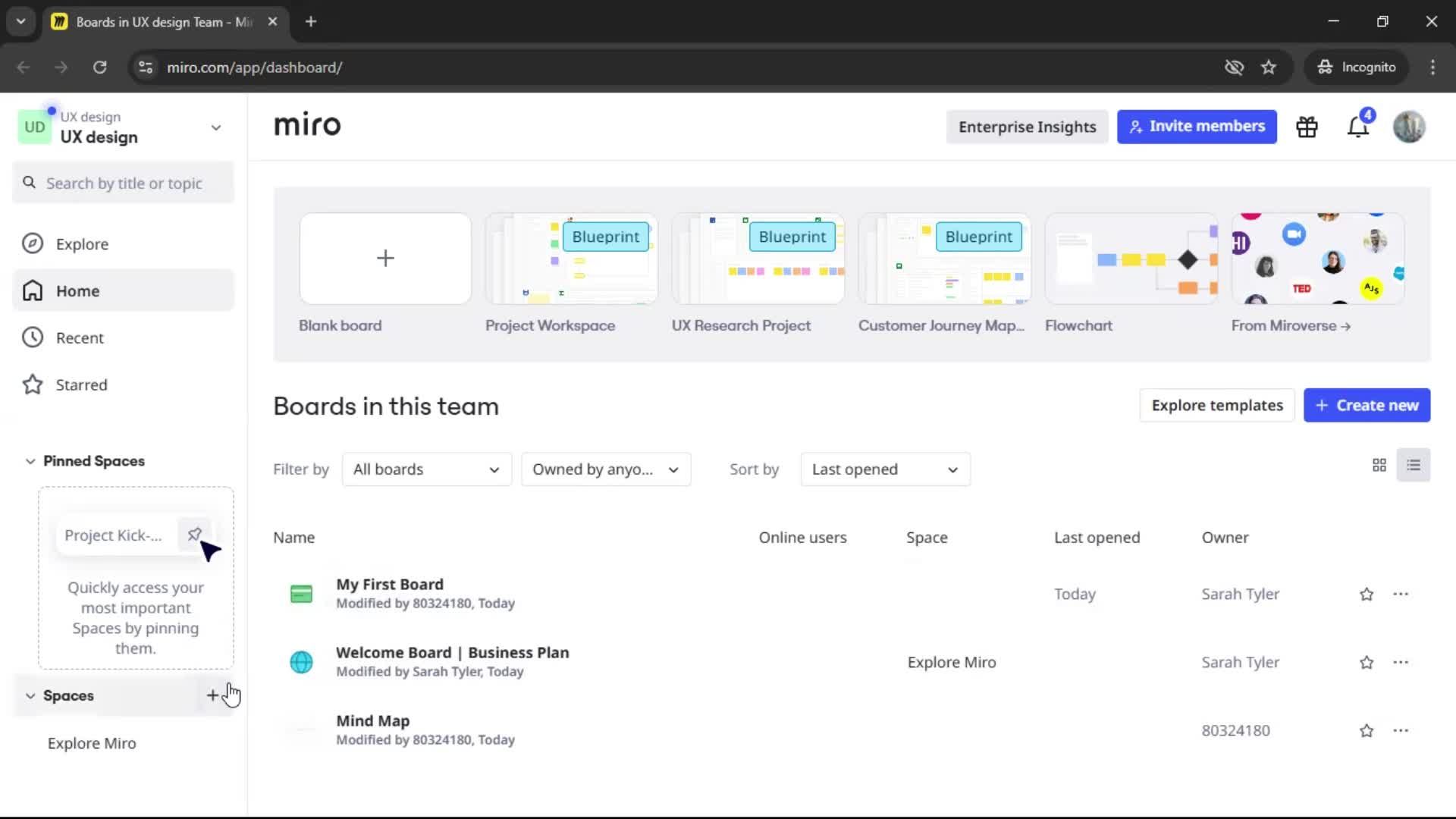Unpin the Project Kick- space pin icon
The image size is (1456, 819).
tap(194, 535)
